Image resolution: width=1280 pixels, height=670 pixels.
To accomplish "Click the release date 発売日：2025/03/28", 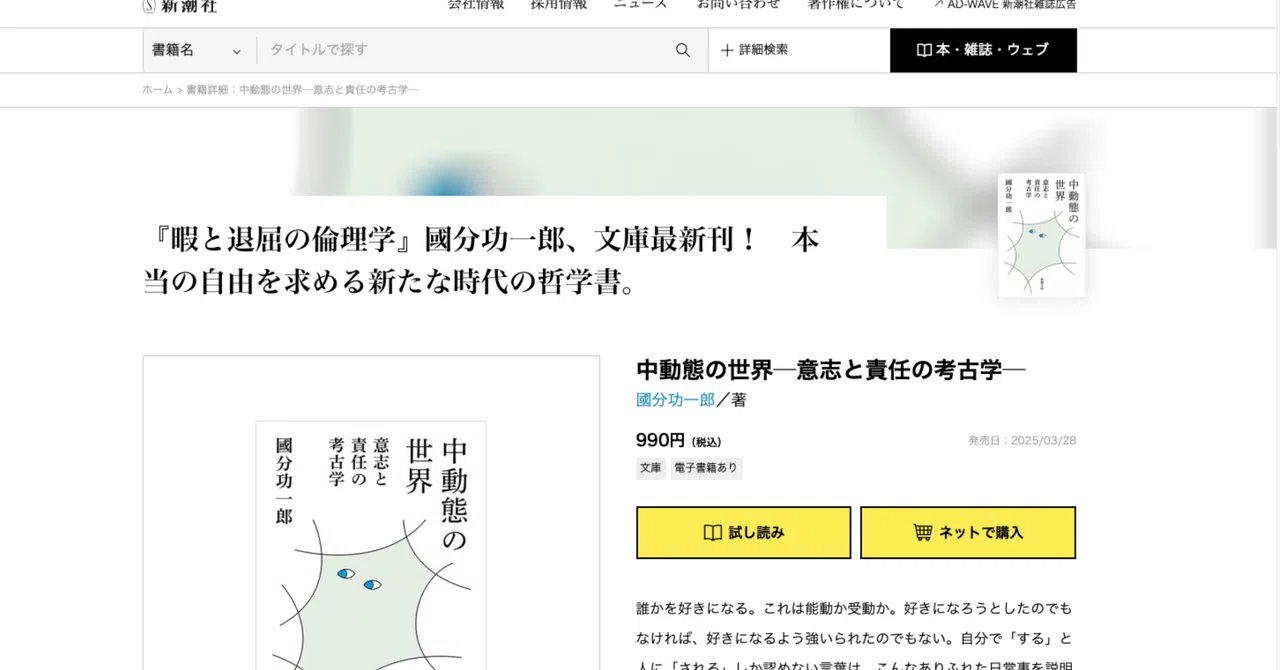I will point(1022,441).
